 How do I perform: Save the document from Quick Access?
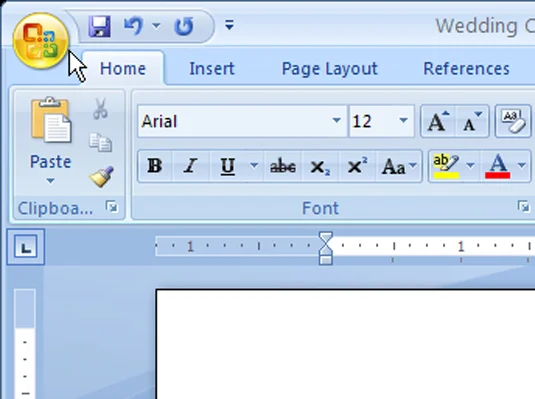[x=99, y=26]
